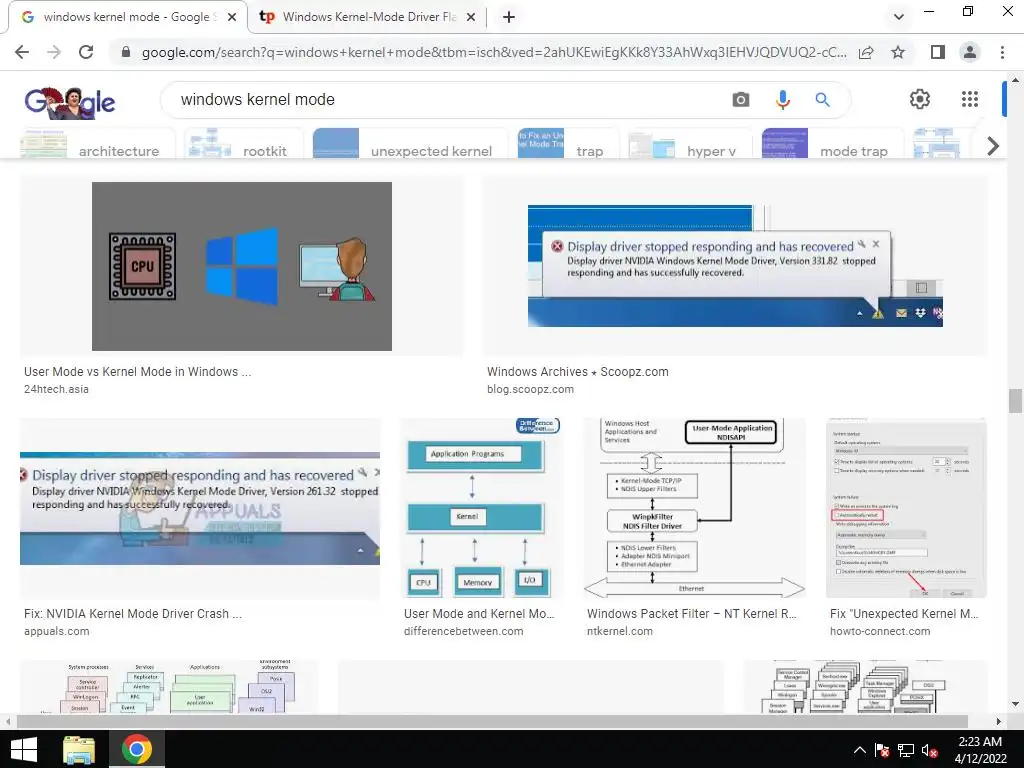The image size is (1024, 768).
Task: Visit differencebetween.com source
Action: coord(463,632)
